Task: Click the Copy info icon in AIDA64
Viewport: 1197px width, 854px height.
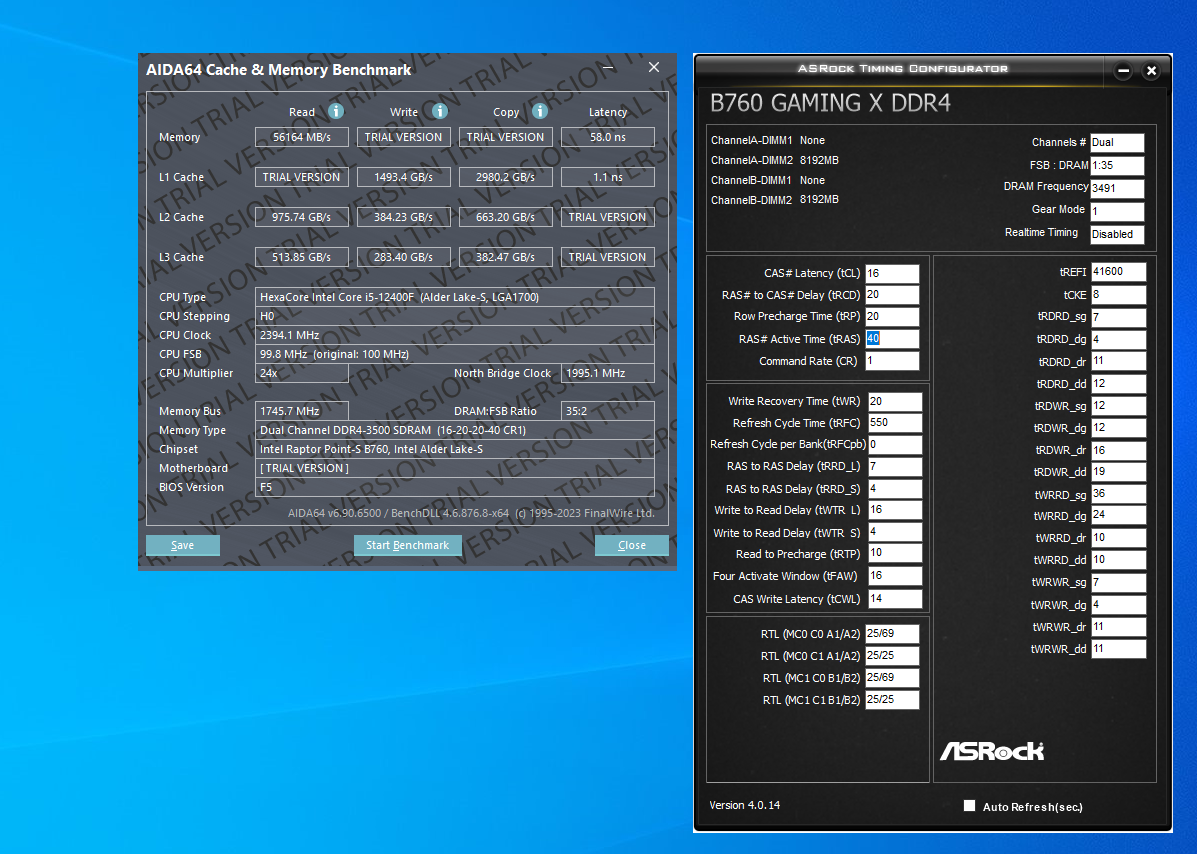Action: coord(540,111)
